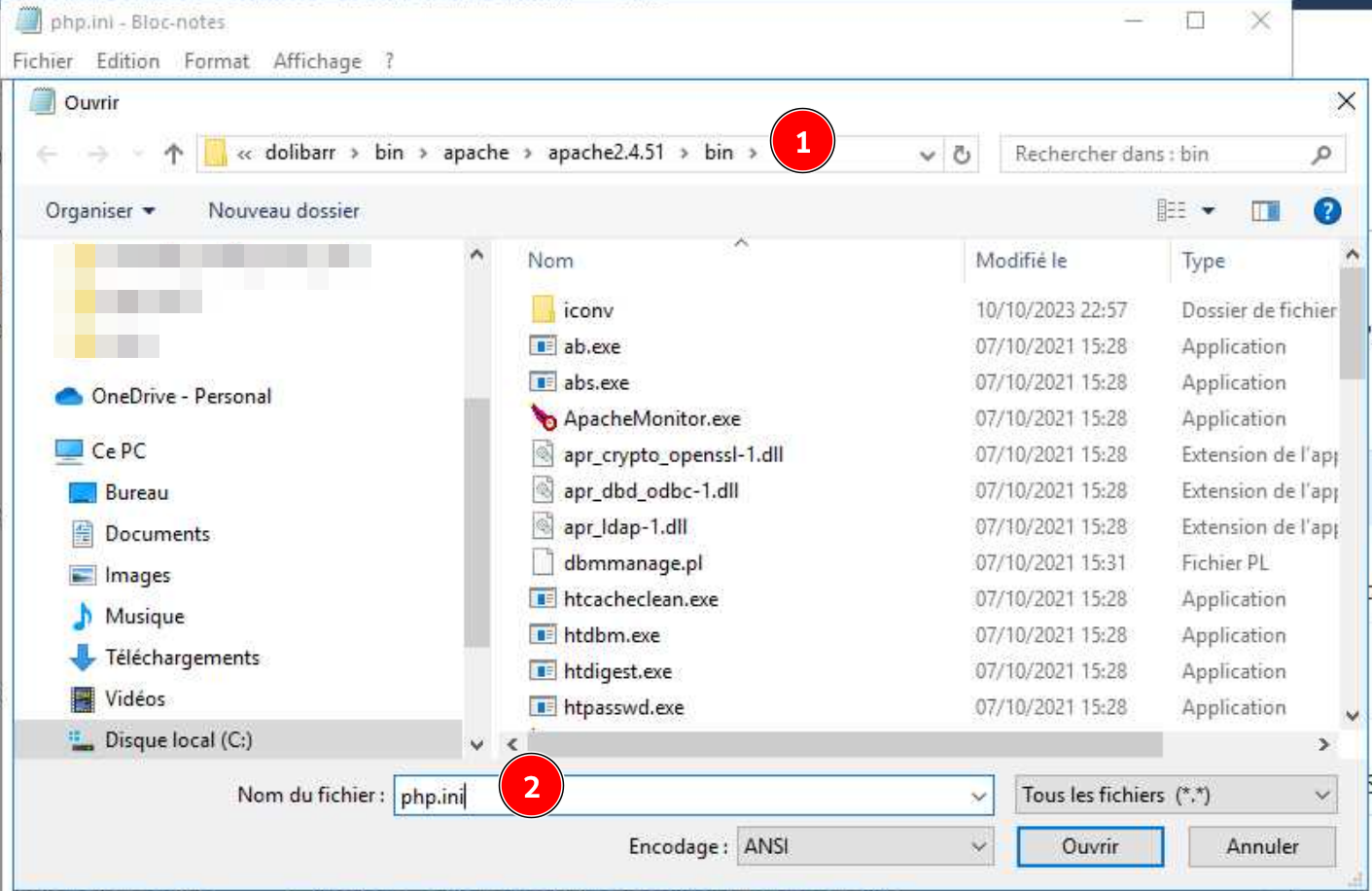Screen dimensions: 1372x891
Task: Select the file htdigest.exe
Action: point(617,671)
